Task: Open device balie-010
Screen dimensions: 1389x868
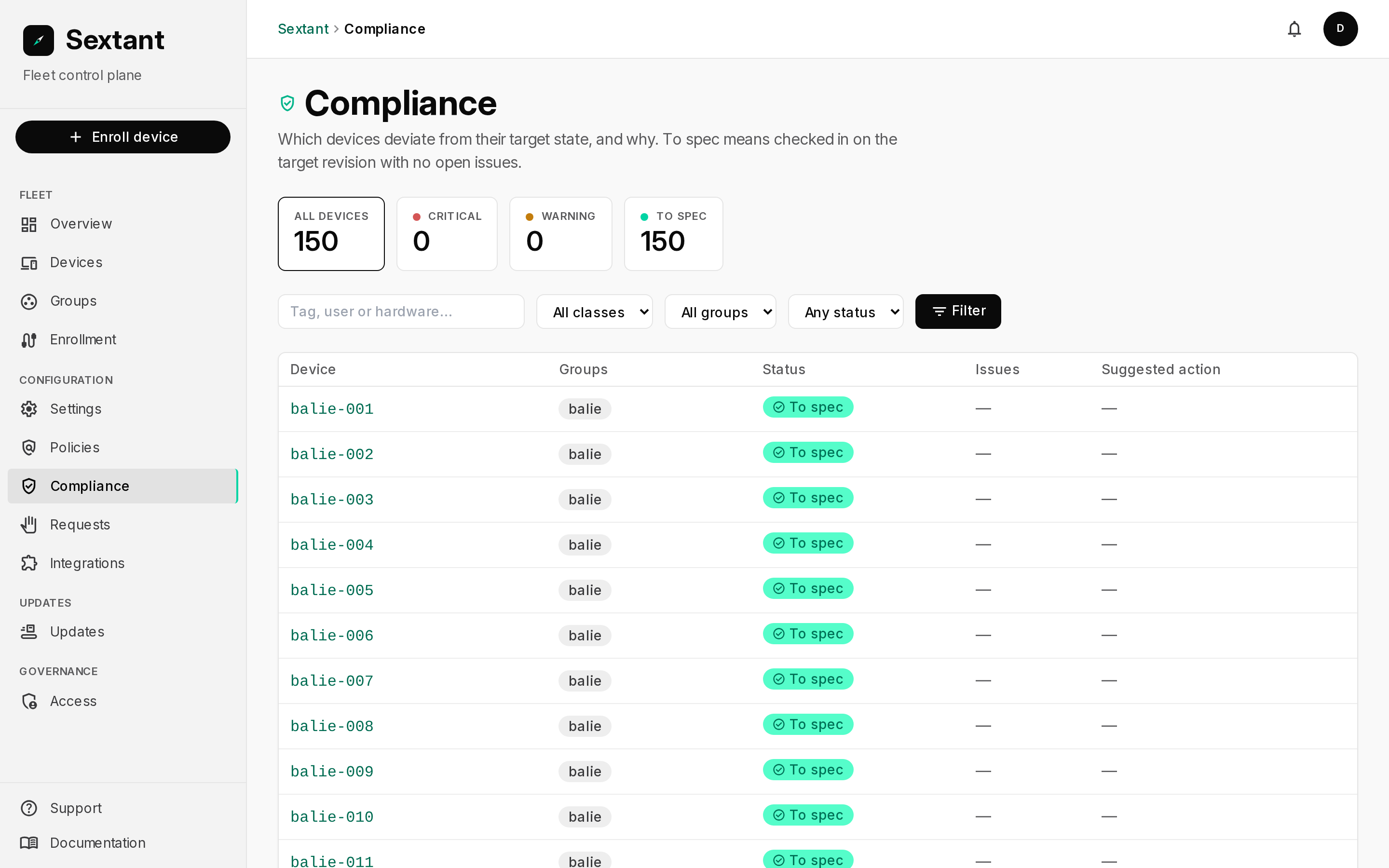Action: pyautogui.click(x=332, y=817)
